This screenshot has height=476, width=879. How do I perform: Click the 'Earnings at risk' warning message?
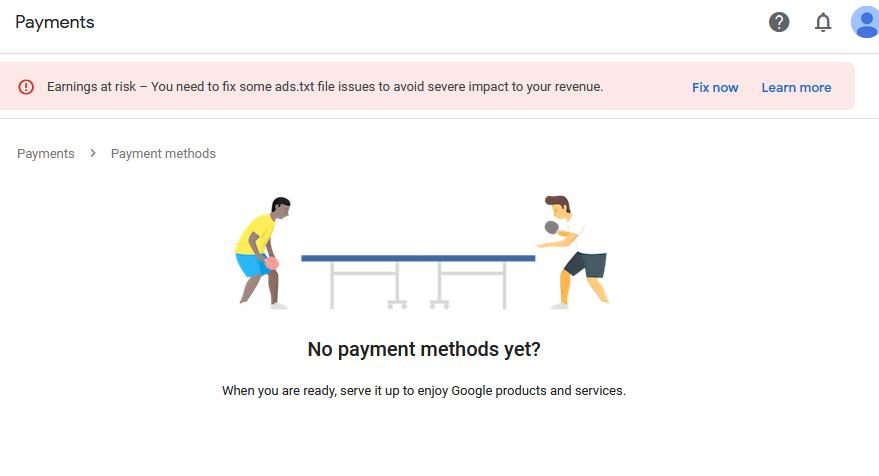[x=325, y=87]
